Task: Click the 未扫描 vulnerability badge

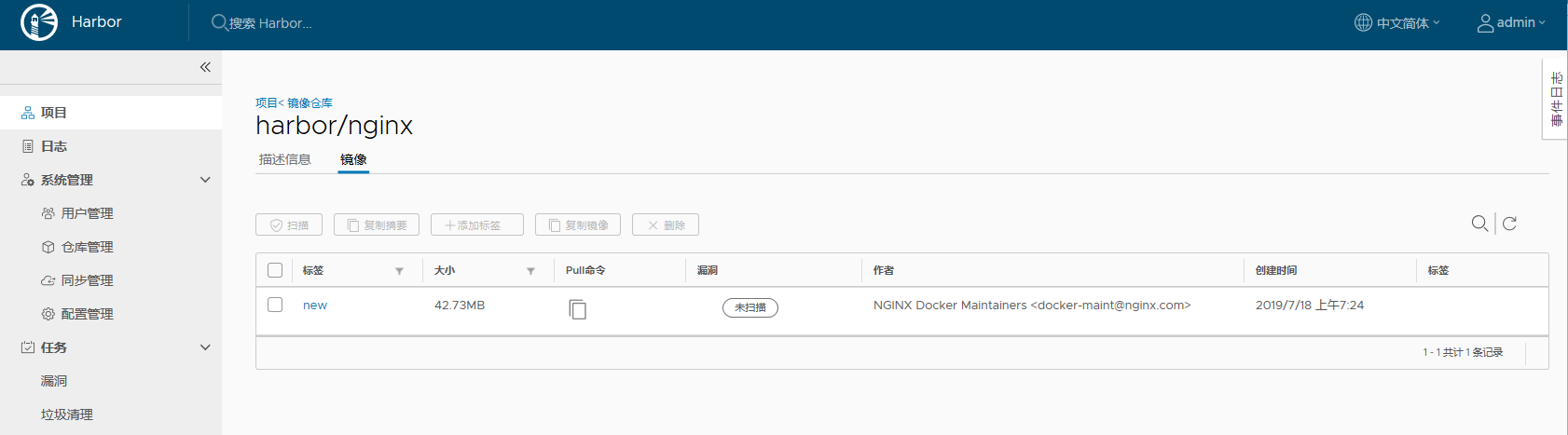Action: click(x=750, y=307)
